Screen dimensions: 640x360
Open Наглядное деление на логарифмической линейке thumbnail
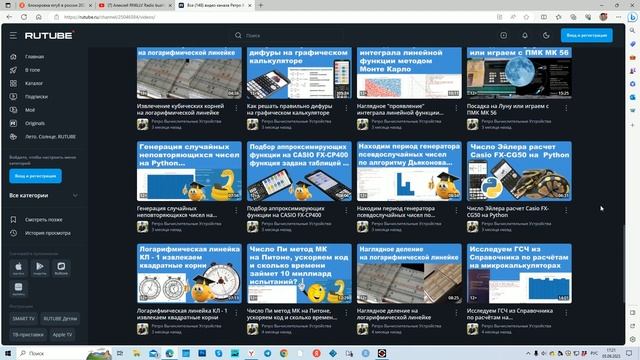(409, 273)
